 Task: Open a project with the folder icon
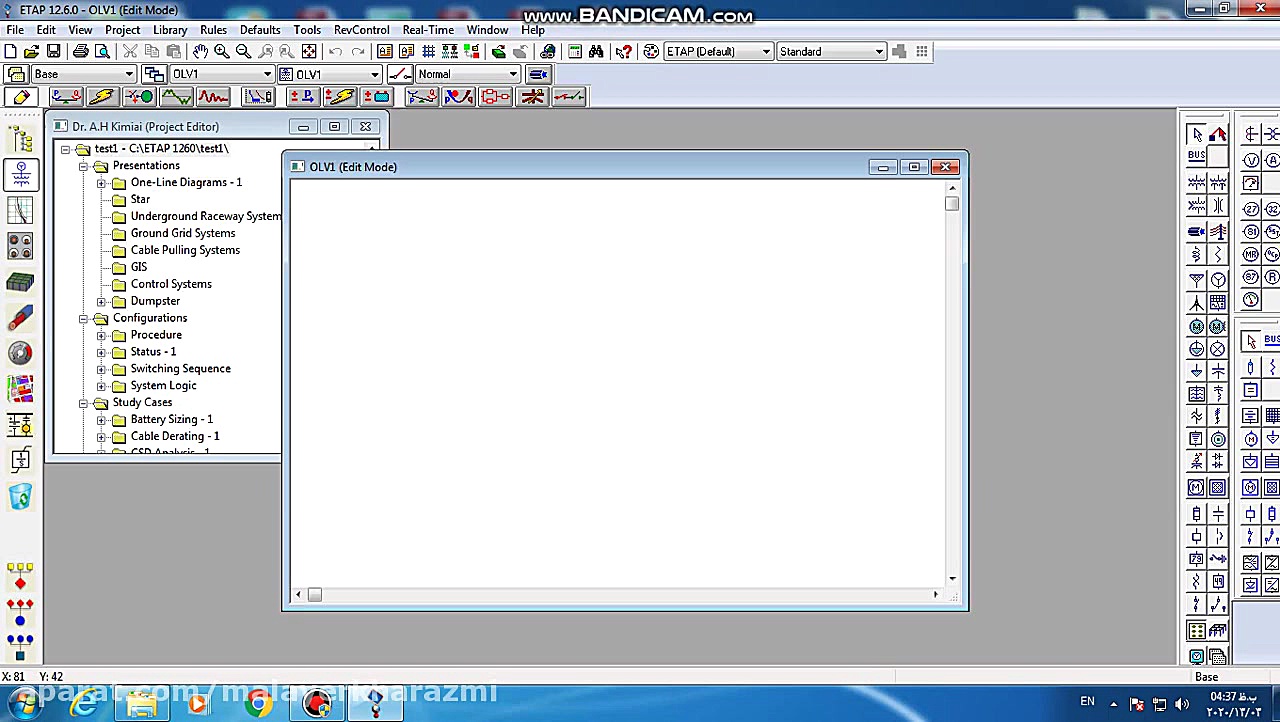(31, 52)
